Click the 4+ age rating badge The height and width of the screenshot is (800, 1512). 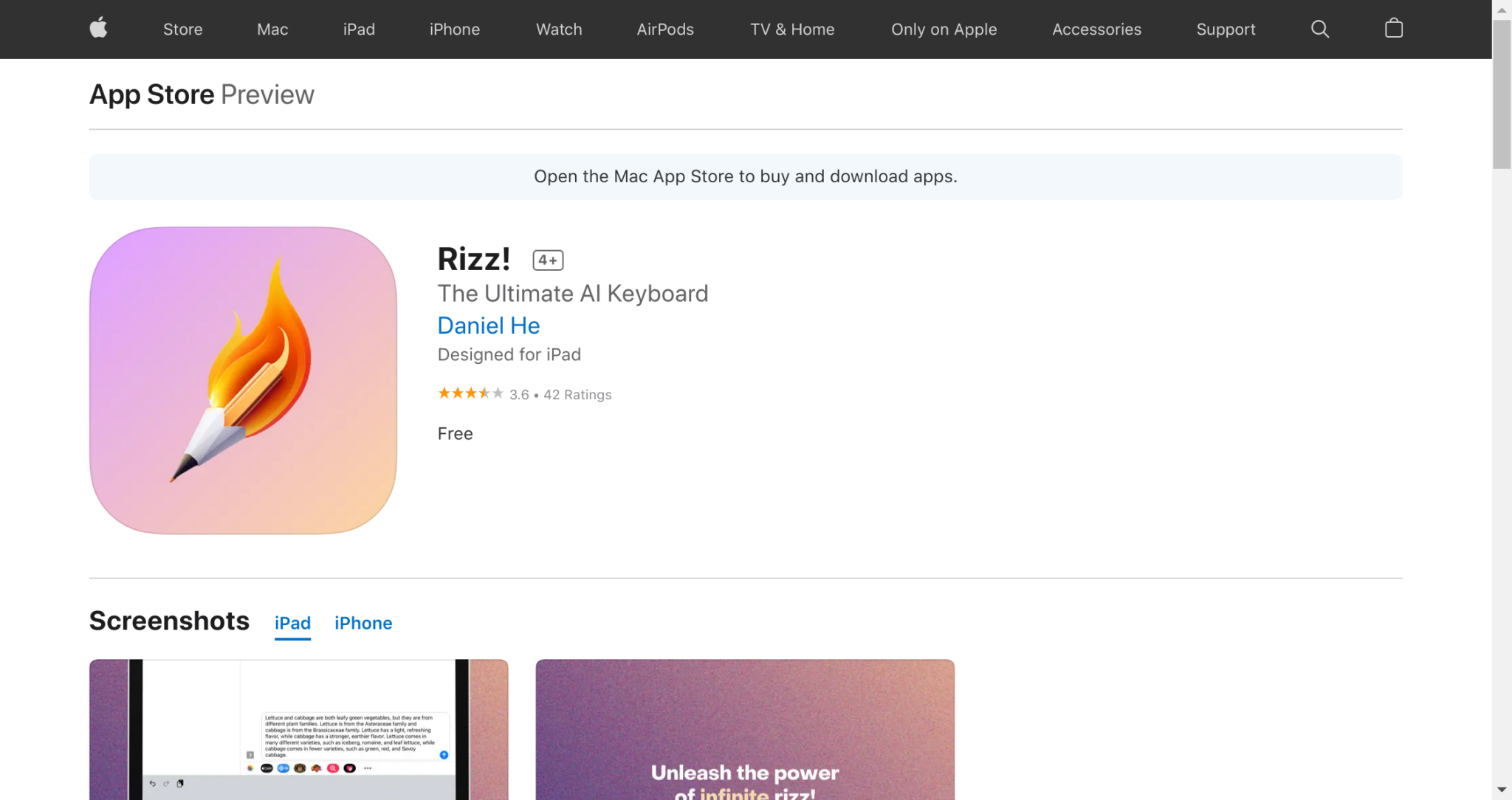tap(547, 259)
